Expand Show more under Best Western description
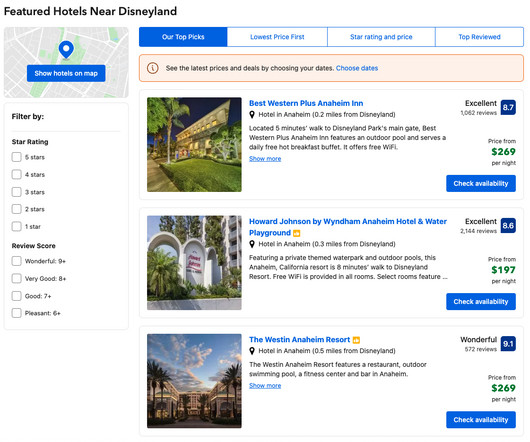Screen dimensions: 530x442 coord(265,159)
